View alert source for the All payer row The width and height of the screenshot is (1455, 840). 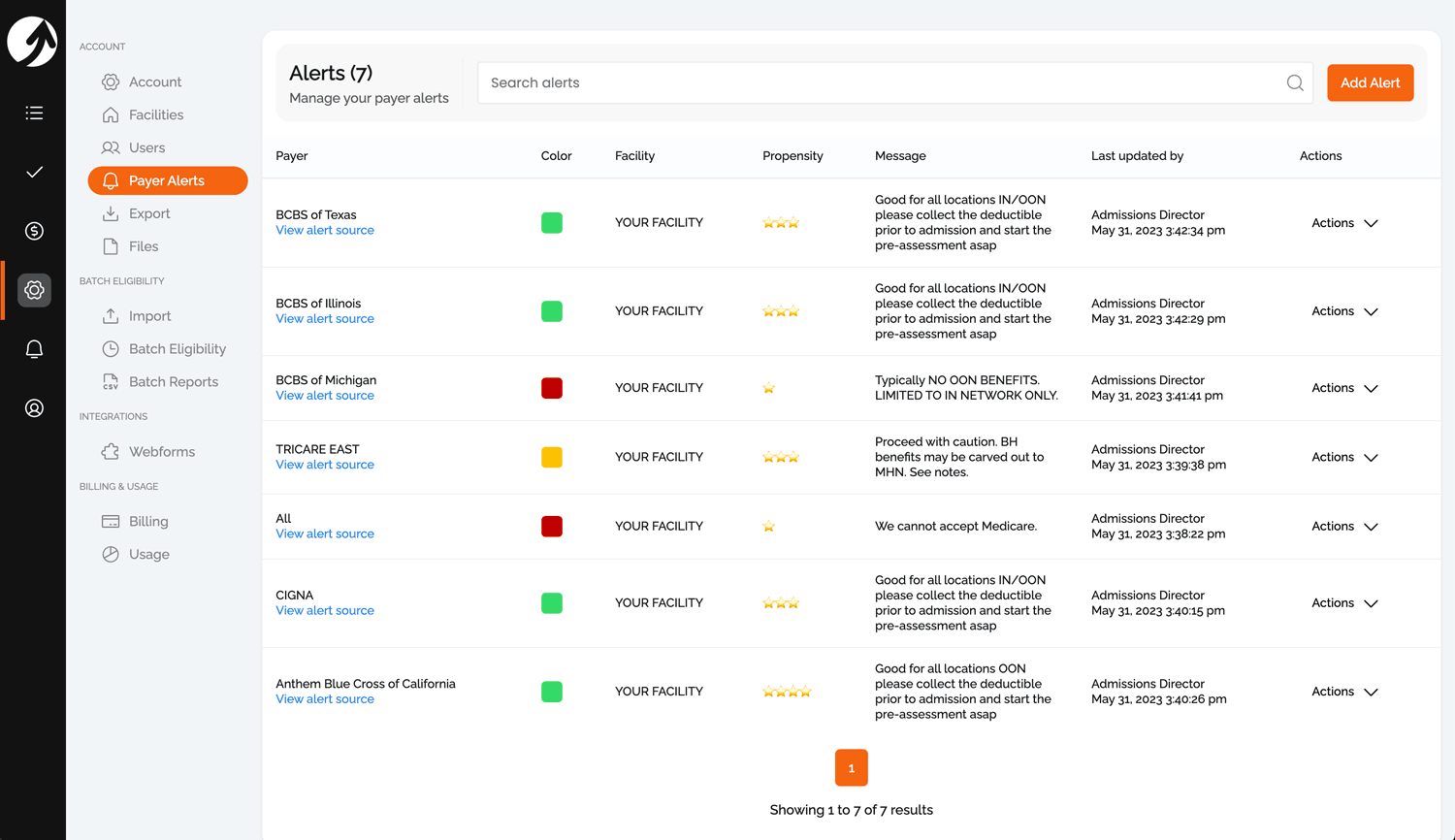325,534
